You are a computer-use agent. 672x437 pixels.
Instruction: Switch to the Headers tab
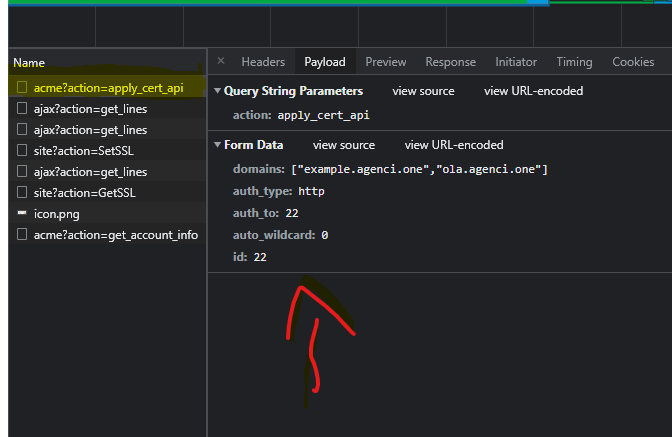point(263,62)
